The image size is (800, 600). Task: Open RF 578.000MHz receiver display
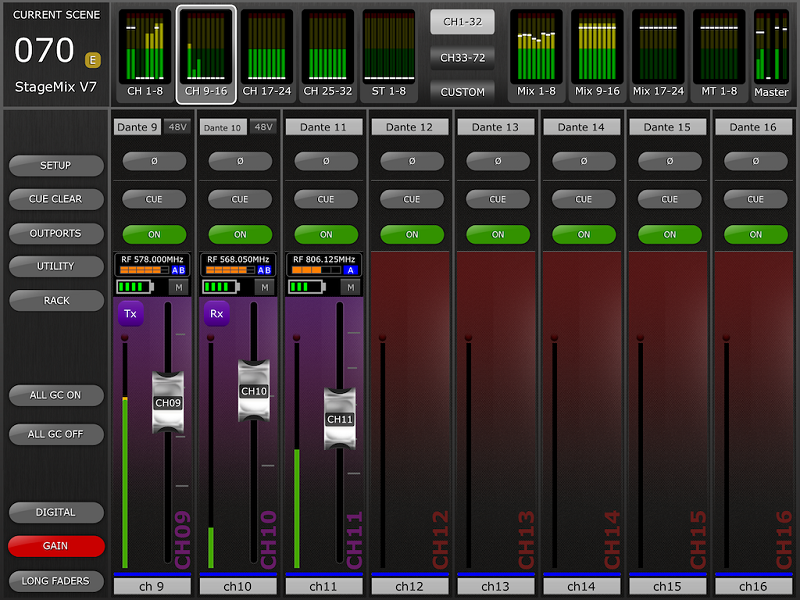tap(152, 265)
